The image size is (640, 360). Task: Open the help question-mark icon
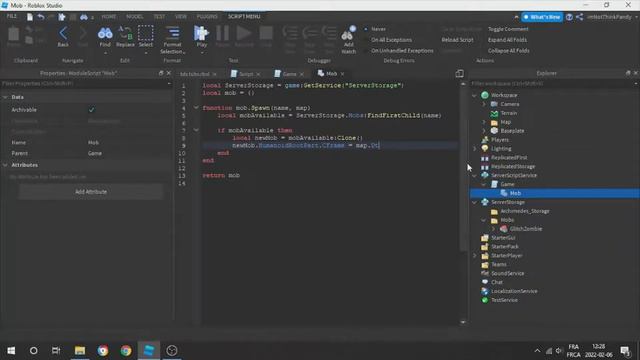pos(569,17)
